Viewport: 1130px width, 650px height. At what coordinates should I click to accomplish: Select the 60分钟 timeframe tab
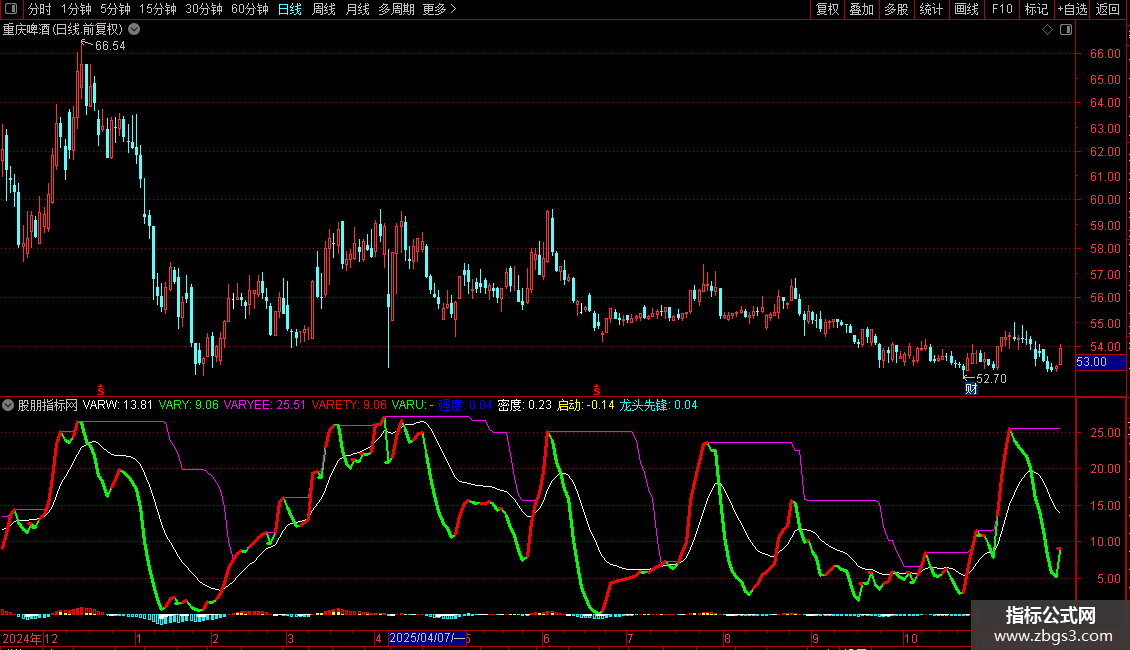[x=249, y=10]
